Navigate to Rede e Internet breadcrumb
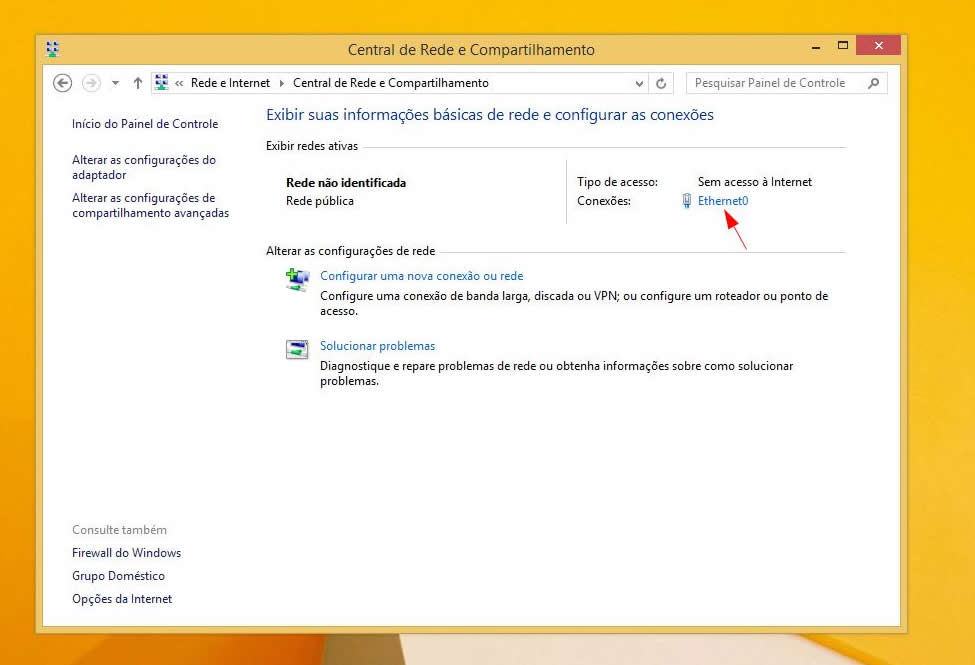This screenshot has height=665, width=975. pyautogui.click(x=230, y=83)
